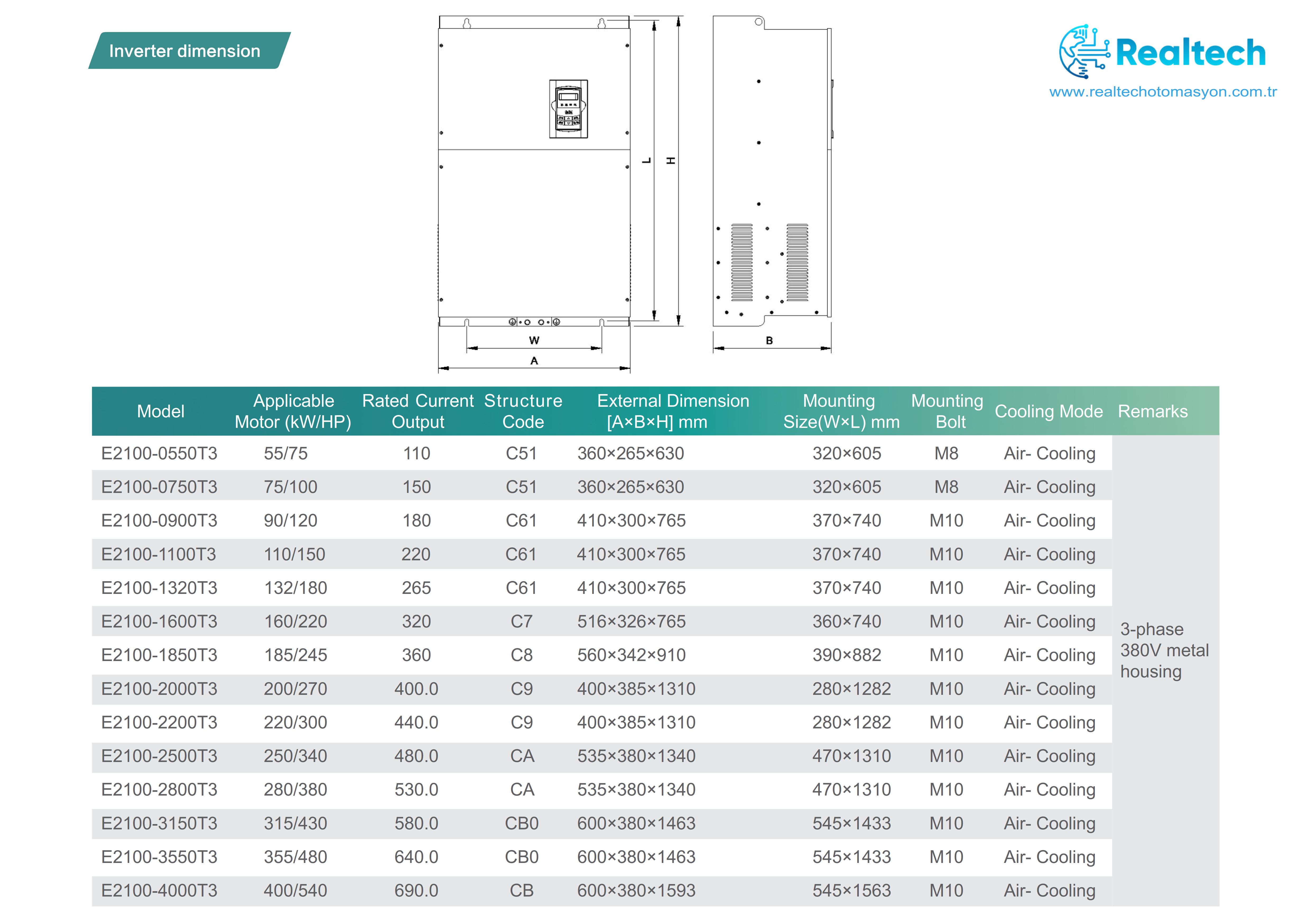This screenshot has height=924, width=1311.
Task: Open the www.realtechotomasyon.com.tr link
Action: point(1162,92)
